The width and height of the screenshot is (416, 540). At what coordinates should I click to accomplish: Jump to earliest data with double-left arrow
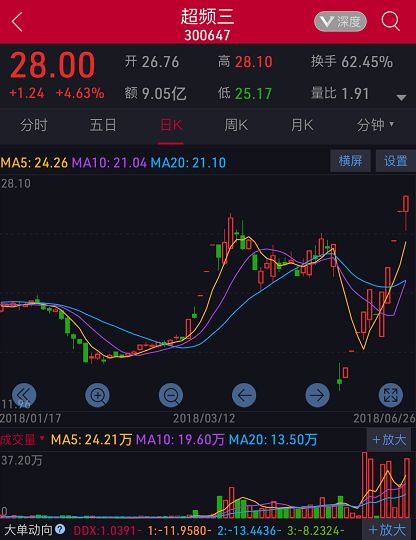coord(24,395)
